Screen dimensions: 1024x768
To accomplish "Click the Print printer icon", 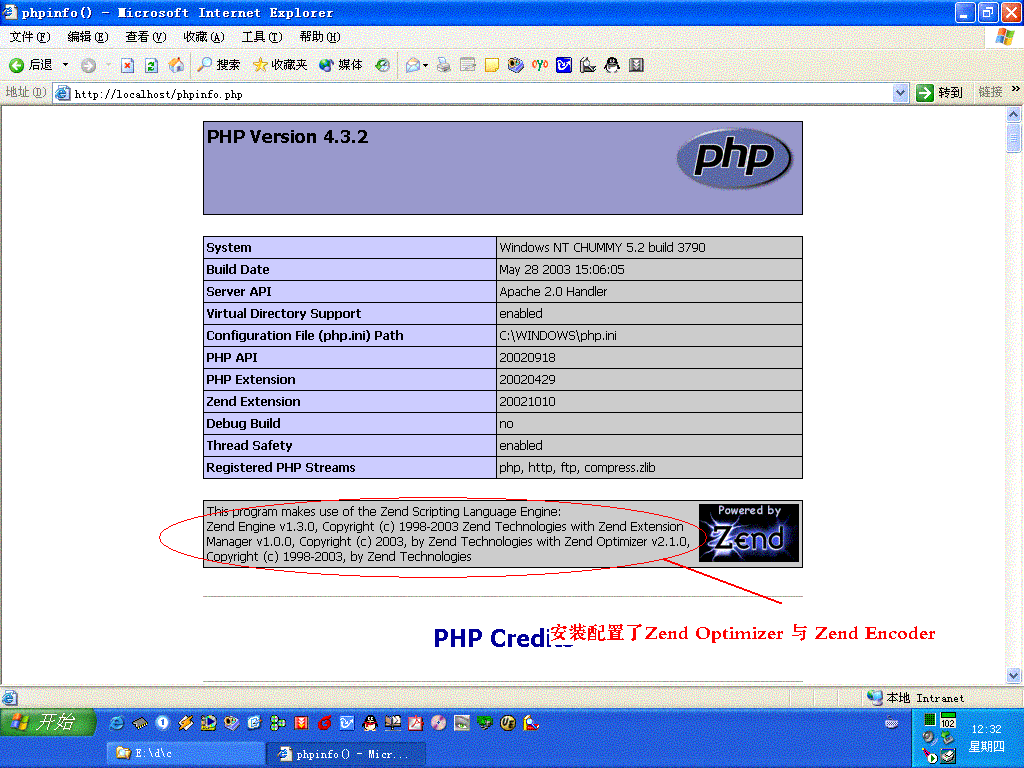I will coord(444,65).
